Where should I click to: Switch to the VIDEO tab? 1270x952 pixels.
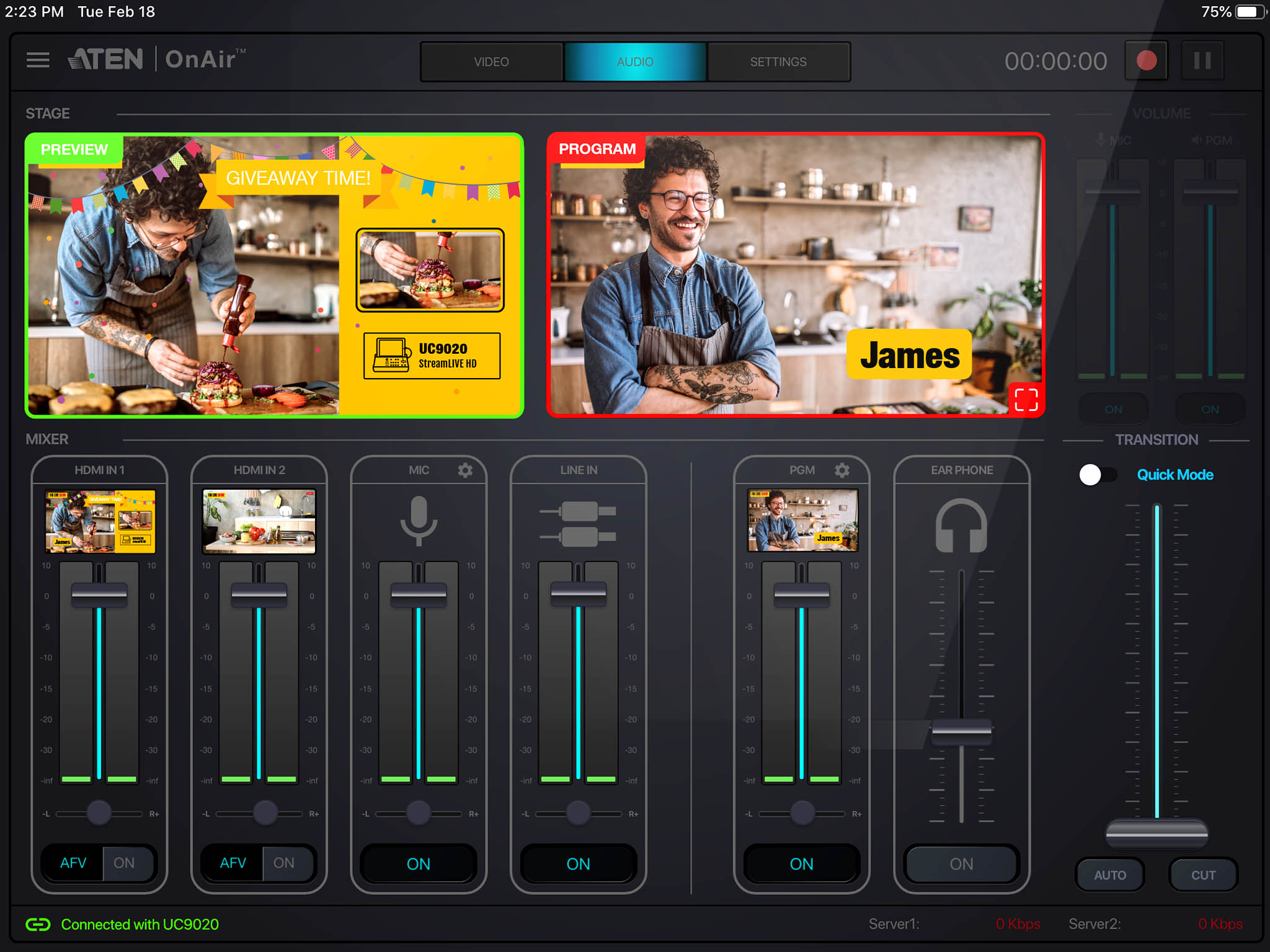[x=491, y=62]
